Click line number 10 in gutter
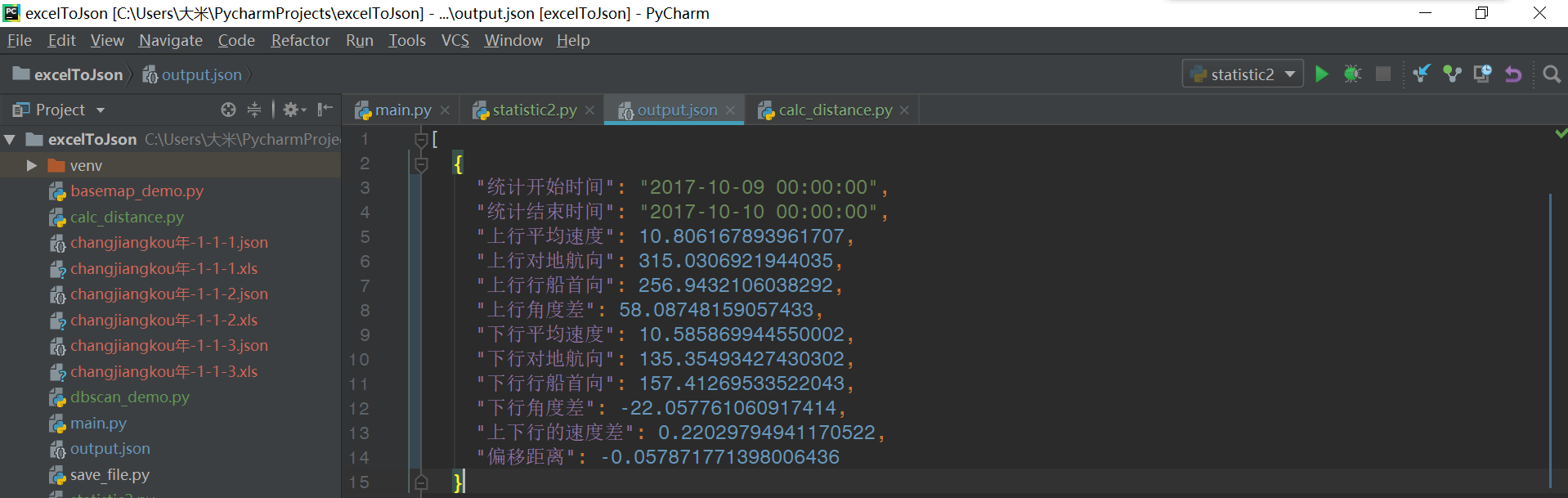1568x498 pixels. click(359, 360)
